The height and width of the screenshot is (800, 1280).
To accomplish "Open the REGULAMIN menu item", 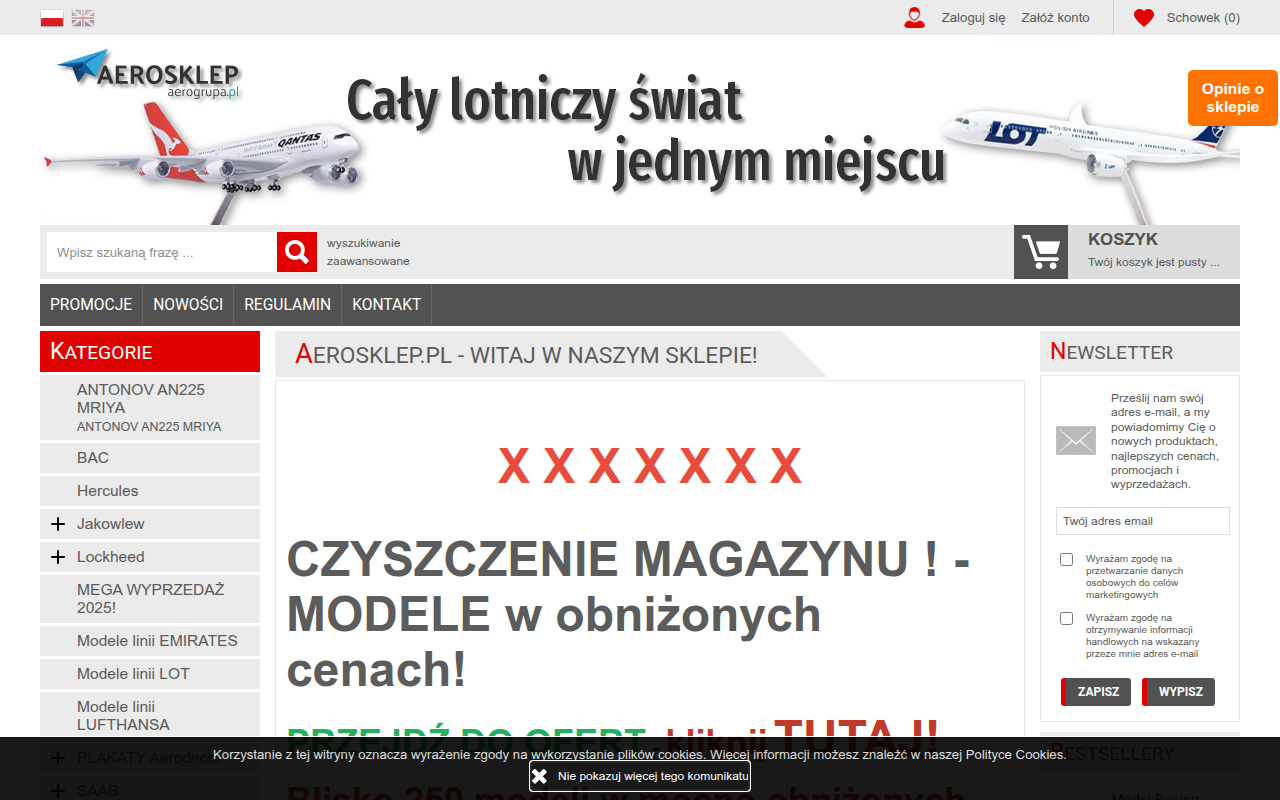I will (x=287, y=305).
